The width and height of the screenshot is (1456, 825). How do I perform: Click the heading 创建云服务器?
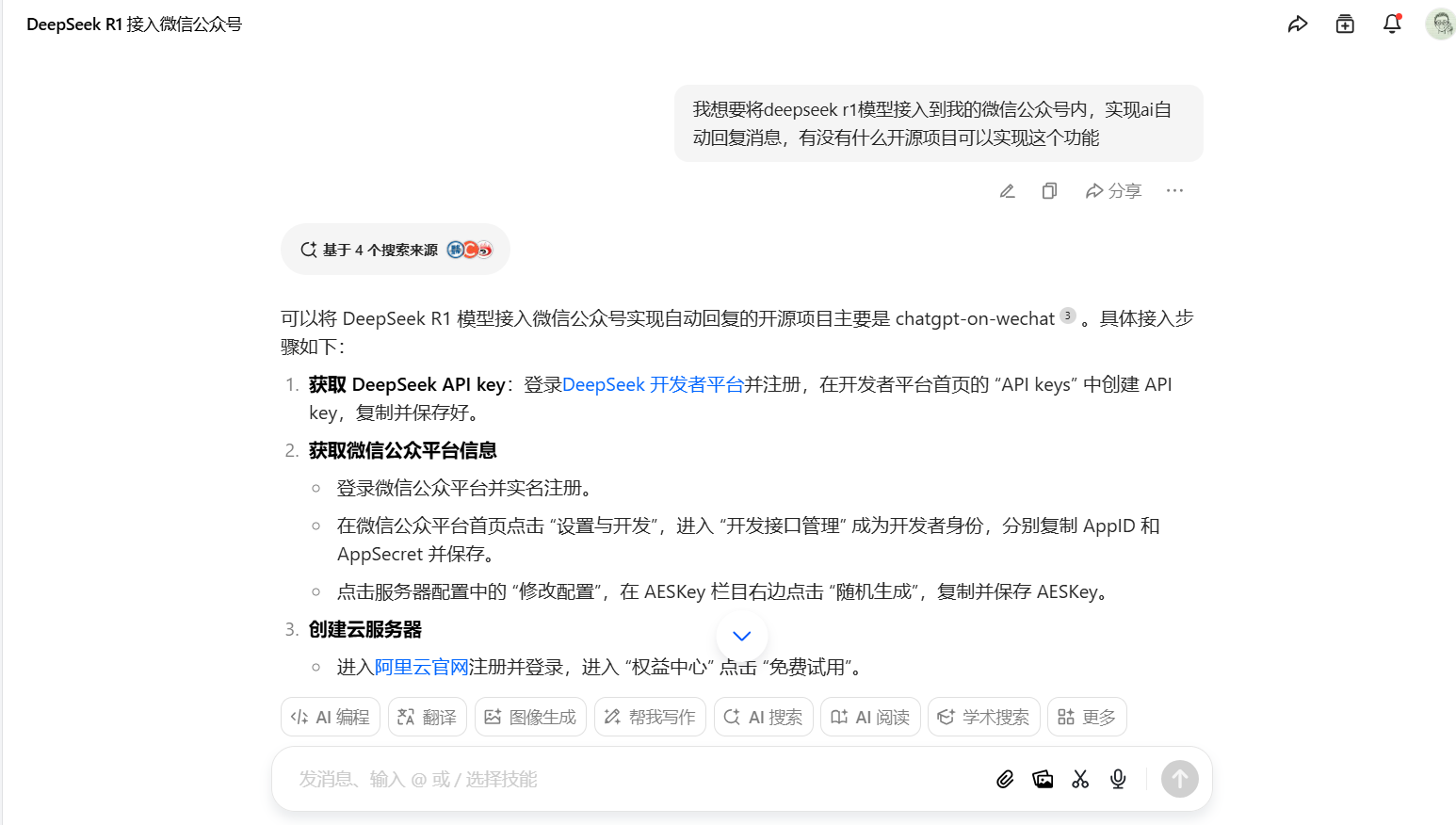tap(365, 629)
